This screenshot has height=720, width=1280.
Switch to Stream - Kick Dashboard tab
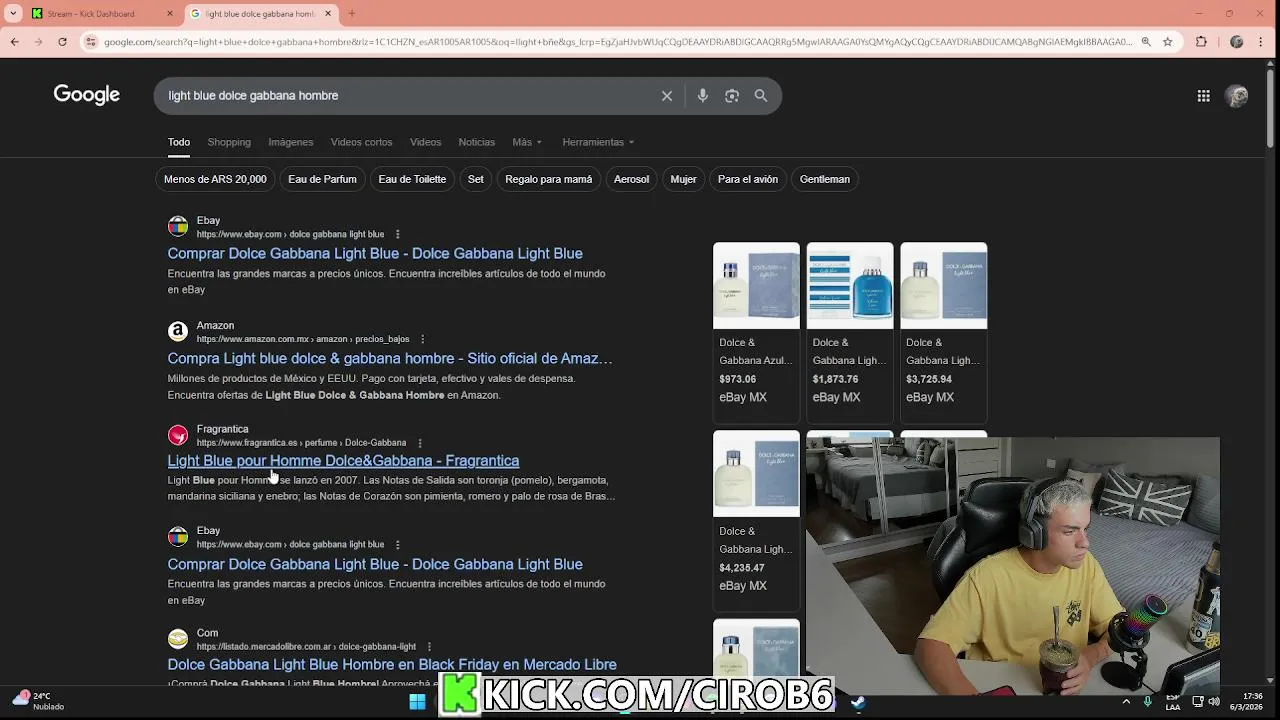point(100,14)
